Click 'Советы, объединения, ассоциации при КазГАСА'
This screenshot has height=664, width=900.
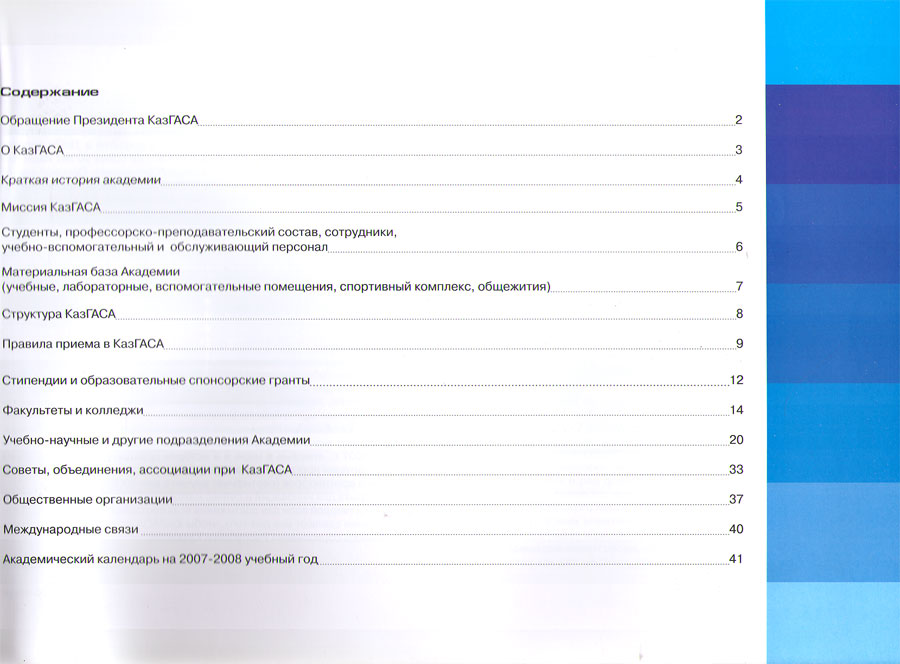pyautogui.click(x=147, y=470)
